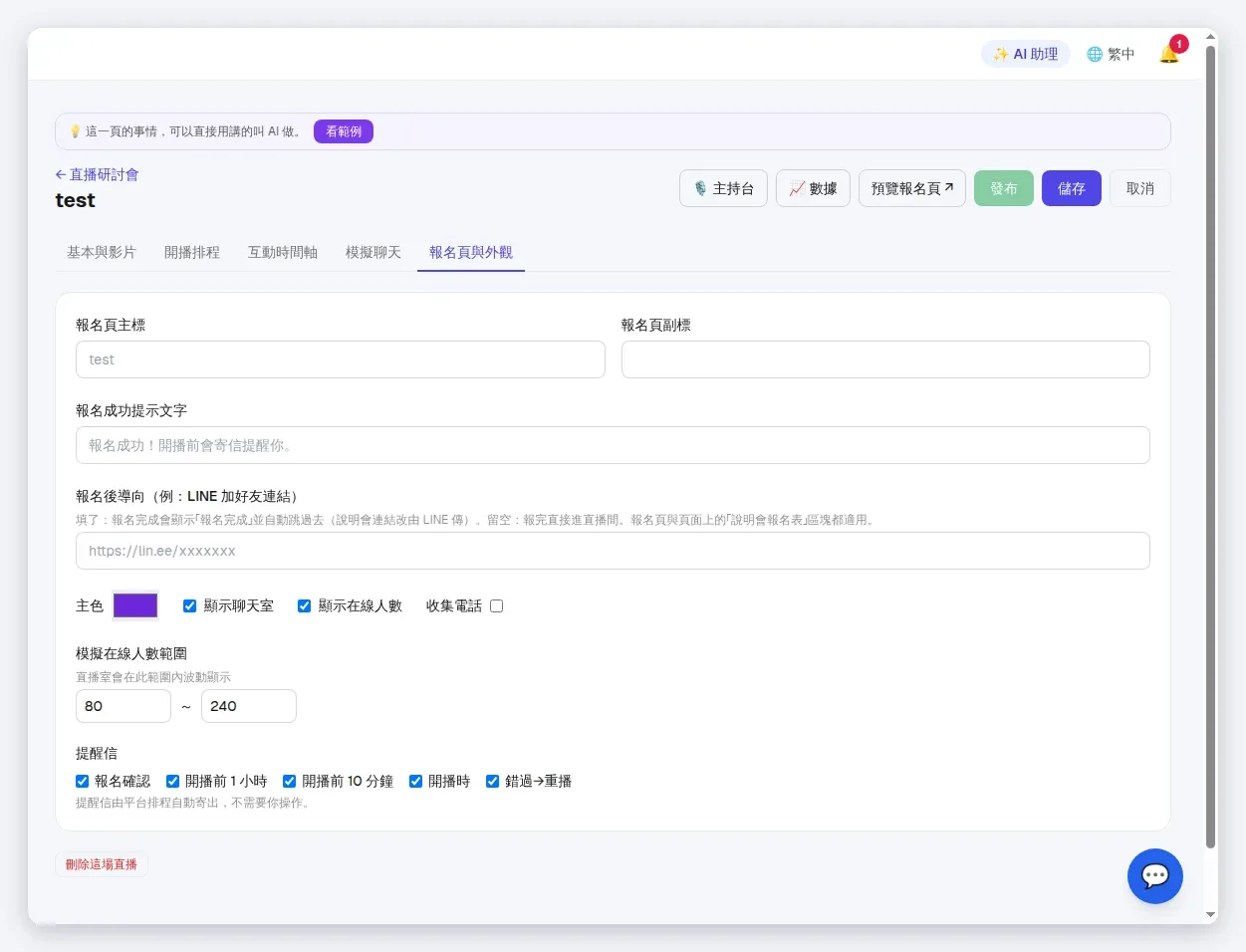Focus the 報名頁副標 input field
1246x952 pixels.
(885, 359)
